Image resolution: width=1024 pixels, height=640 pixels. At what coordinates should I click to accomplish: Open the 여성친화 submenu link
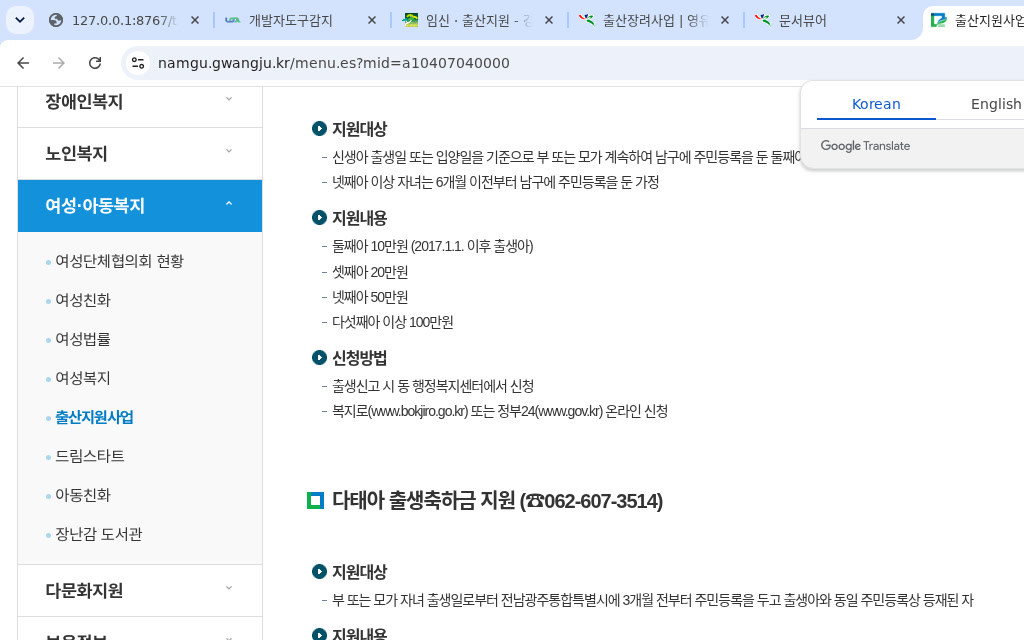[x=83, y=300]
